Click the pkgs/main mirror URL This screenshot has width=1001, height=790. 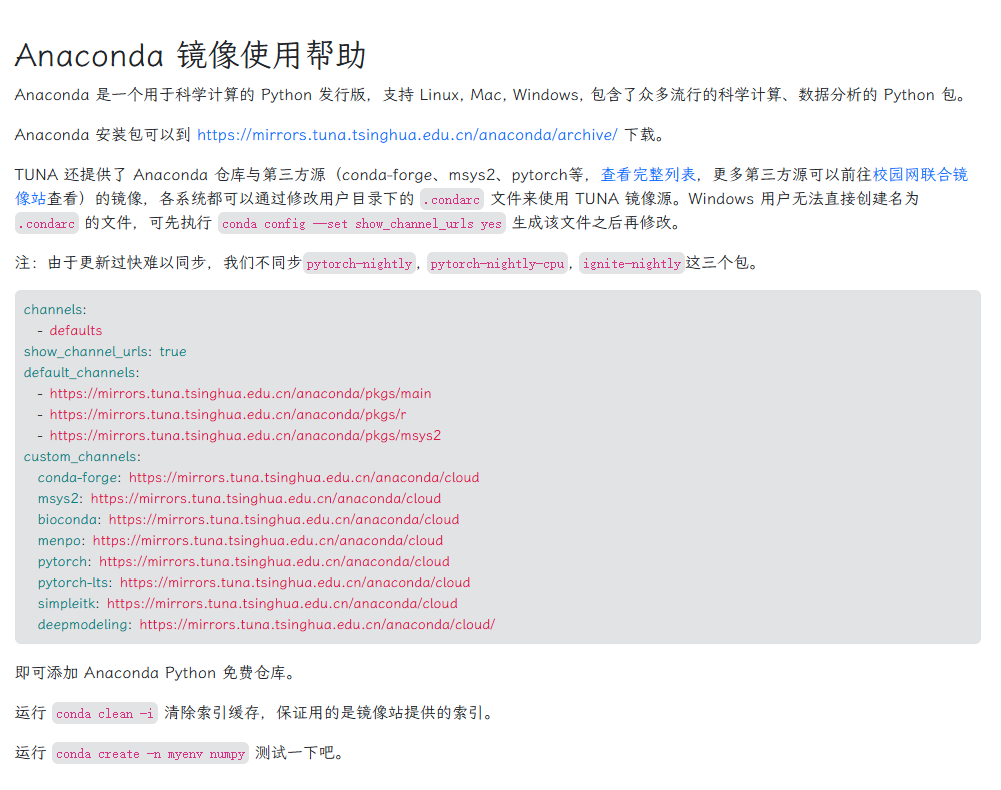tap(240, 394)
